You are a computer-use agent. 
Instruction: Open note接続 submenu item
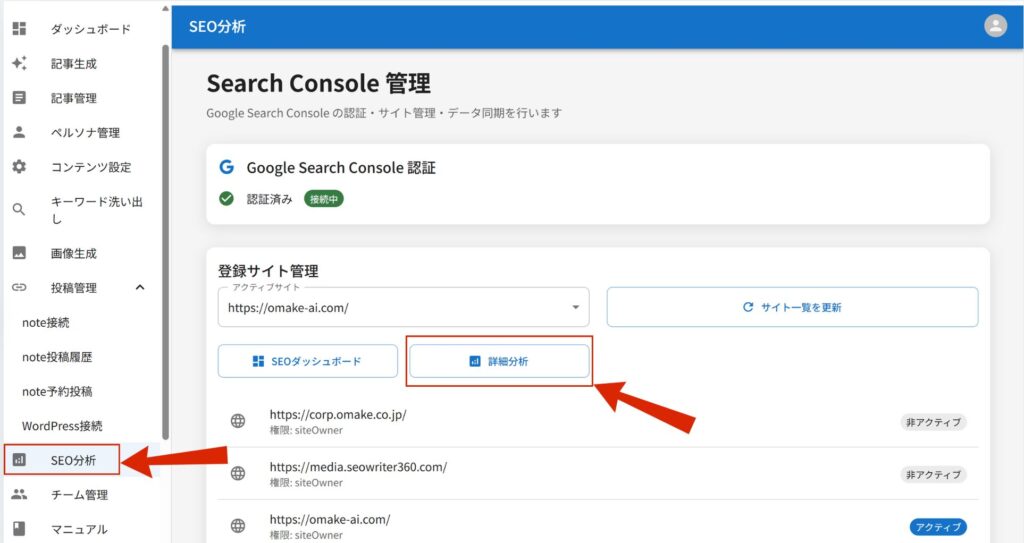click(x=46, y=322)
